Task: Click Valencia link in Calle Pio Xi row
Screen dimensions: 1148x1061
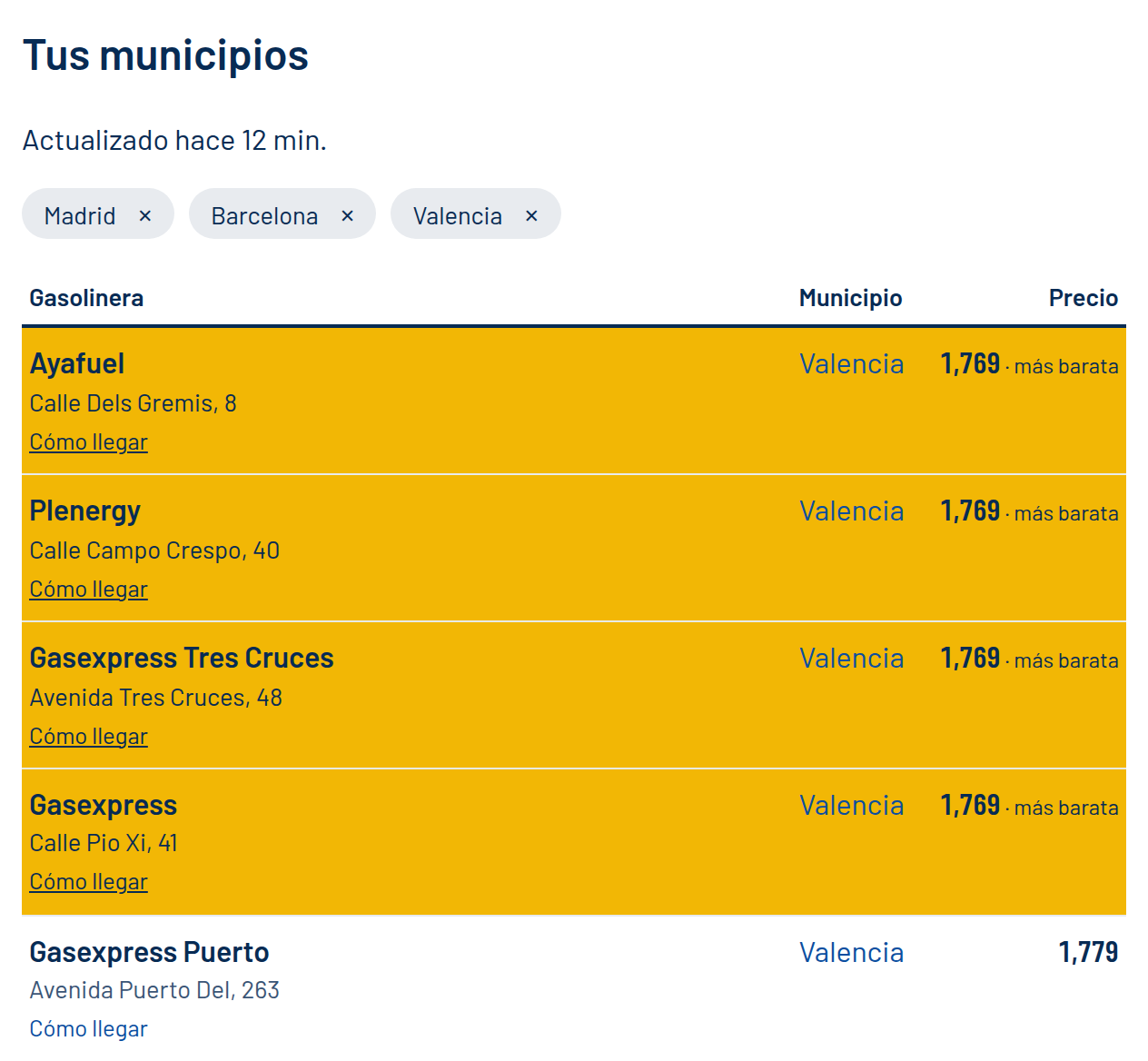Action: tap(851, 806)
